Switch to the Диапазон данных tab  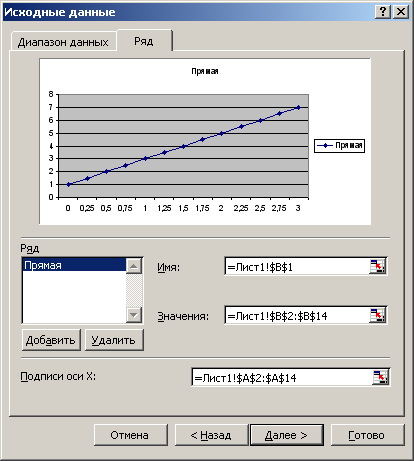63,42
